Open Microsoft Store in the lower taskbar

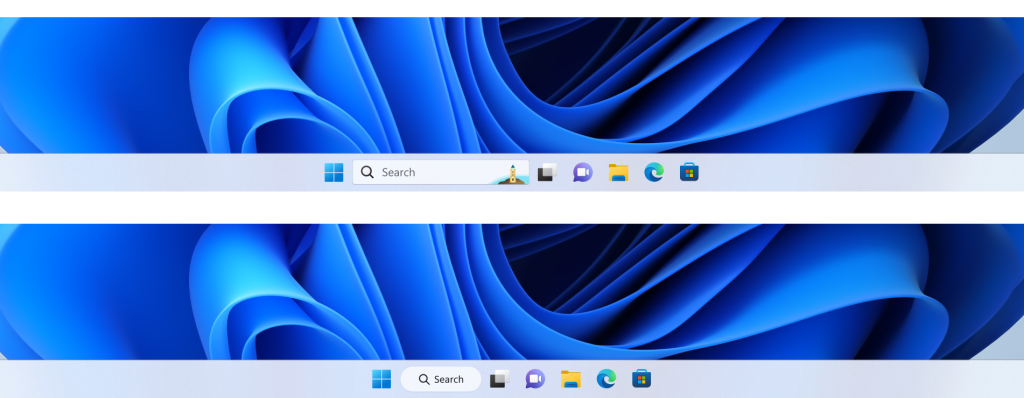641,379
